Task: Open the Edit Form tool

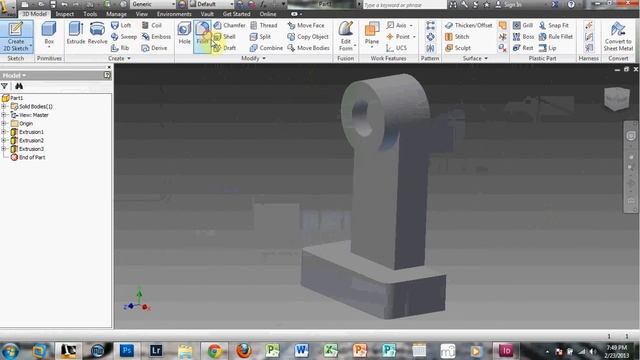Action: [346, 36]
